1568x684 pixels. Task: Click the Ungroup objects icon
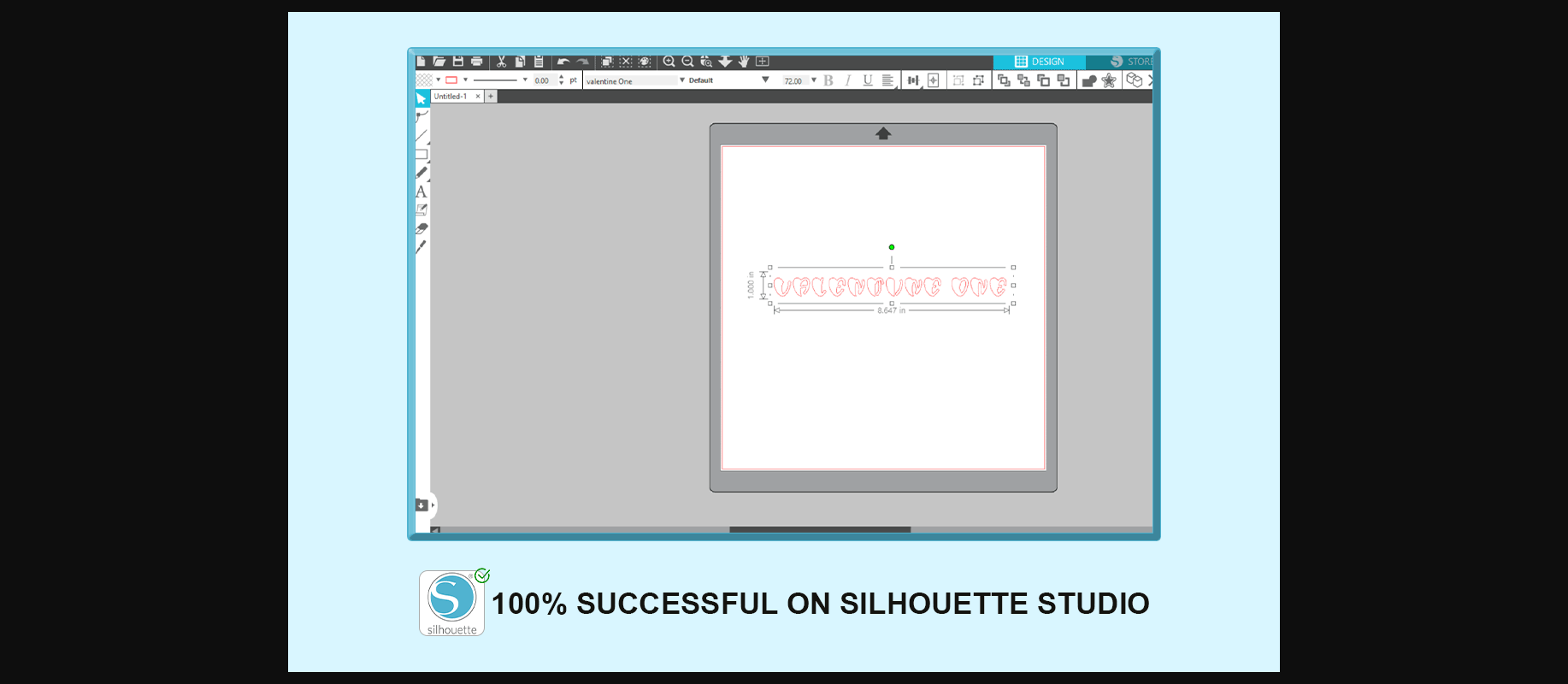pyautogui.click(x=978, y=80)
